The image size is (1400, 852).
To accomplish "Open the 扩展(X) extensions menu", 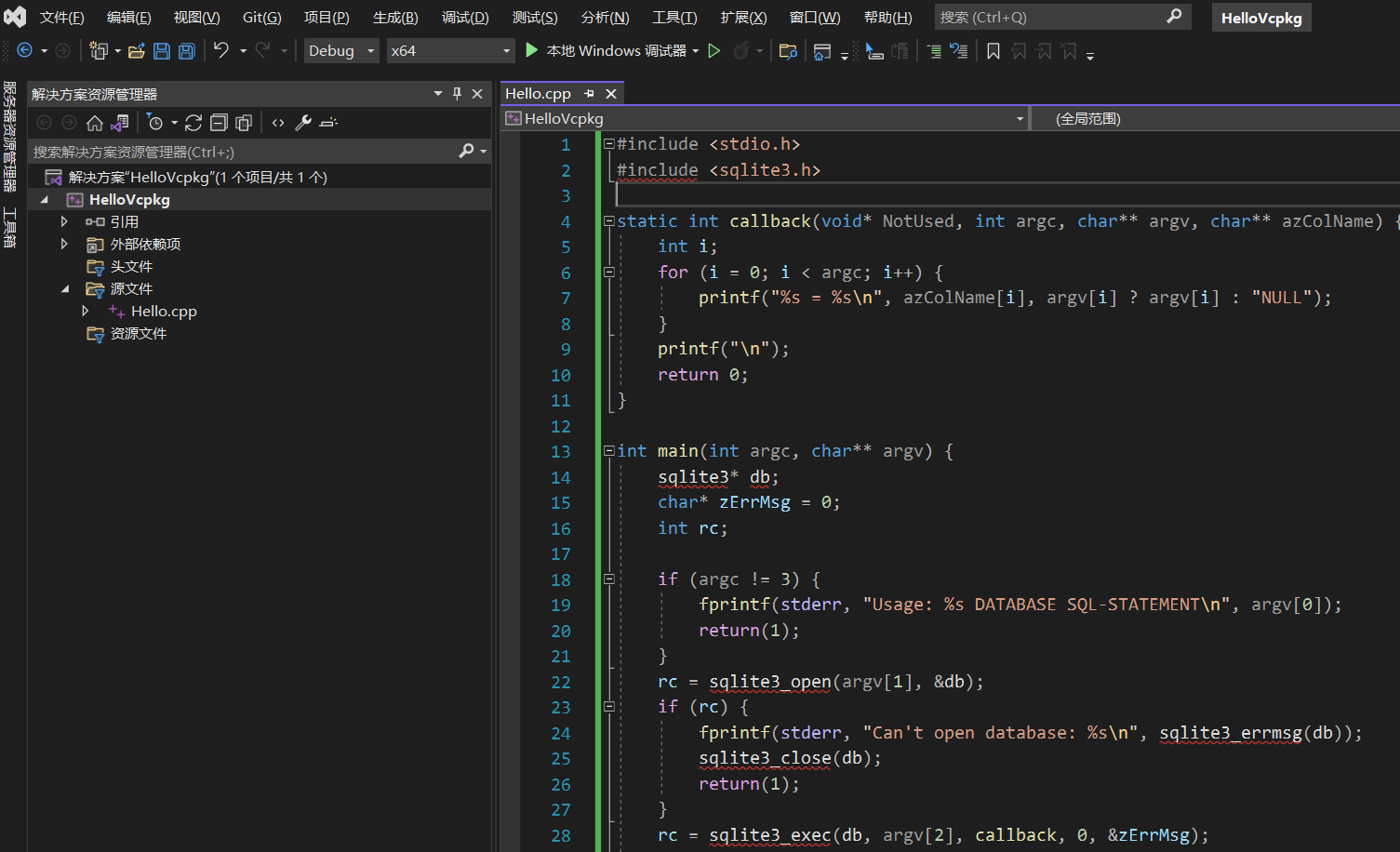I will 744,18.
